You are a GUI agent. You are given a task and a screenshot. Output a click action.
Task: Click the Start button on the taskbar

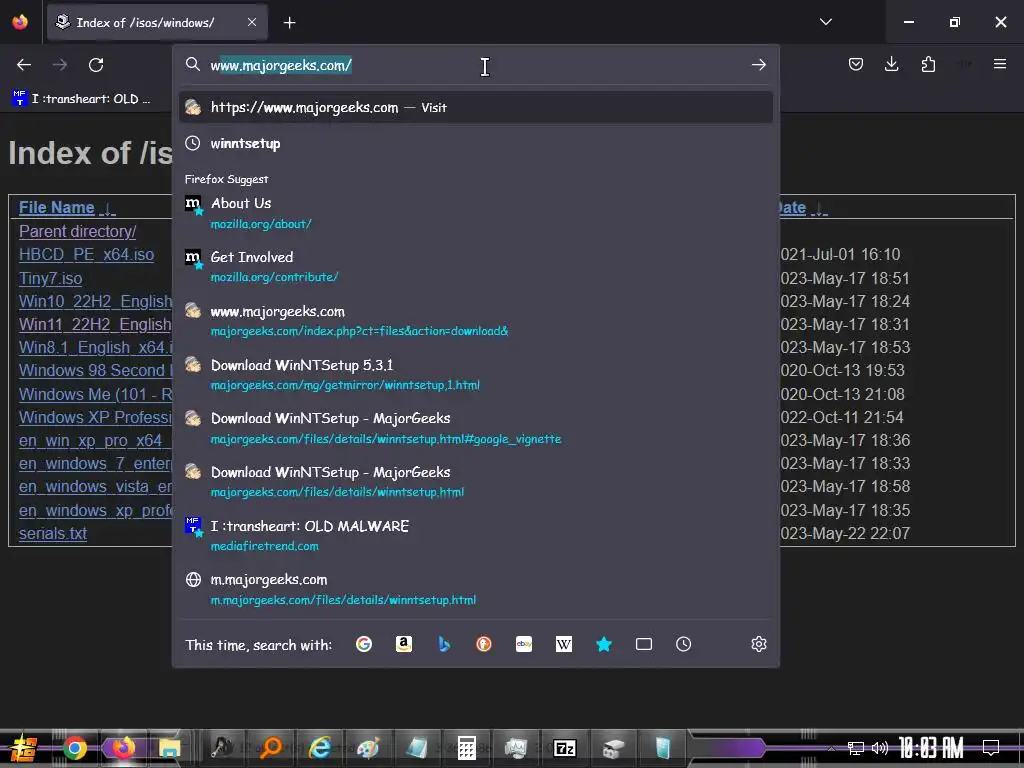tap(24, 748)
